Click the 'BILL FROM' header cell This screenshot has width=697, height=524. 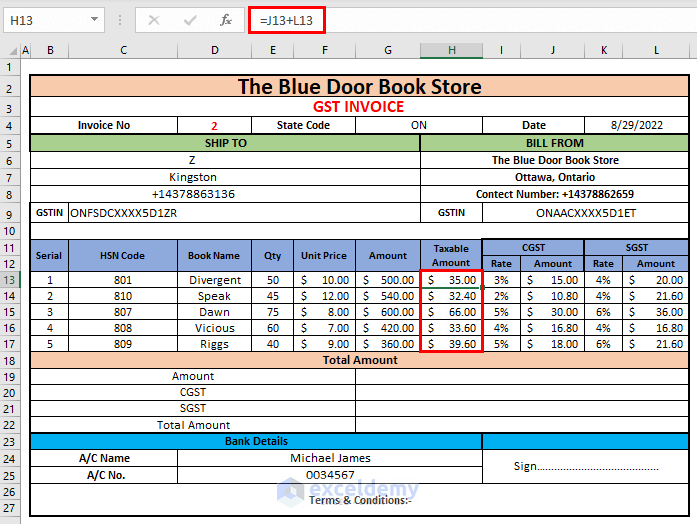click(x=554, y=143)
